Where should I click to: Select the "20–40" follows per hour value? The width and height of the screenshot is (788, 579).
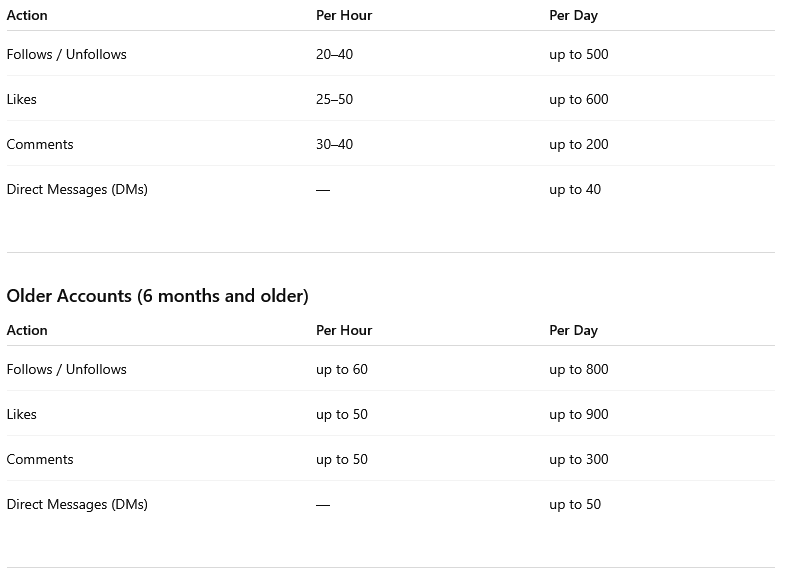334,55
